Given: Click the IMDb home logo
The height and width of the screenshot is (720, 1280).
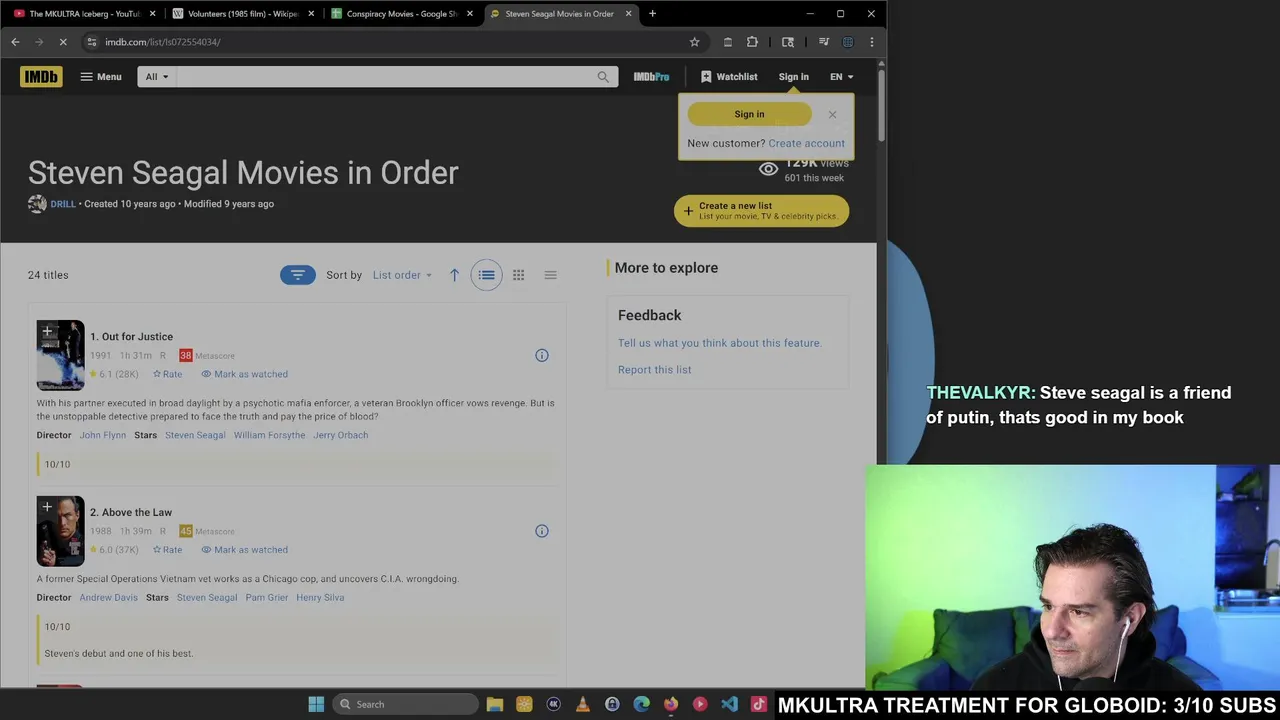Looking at the screenshot, I should [x=41, y=77].
